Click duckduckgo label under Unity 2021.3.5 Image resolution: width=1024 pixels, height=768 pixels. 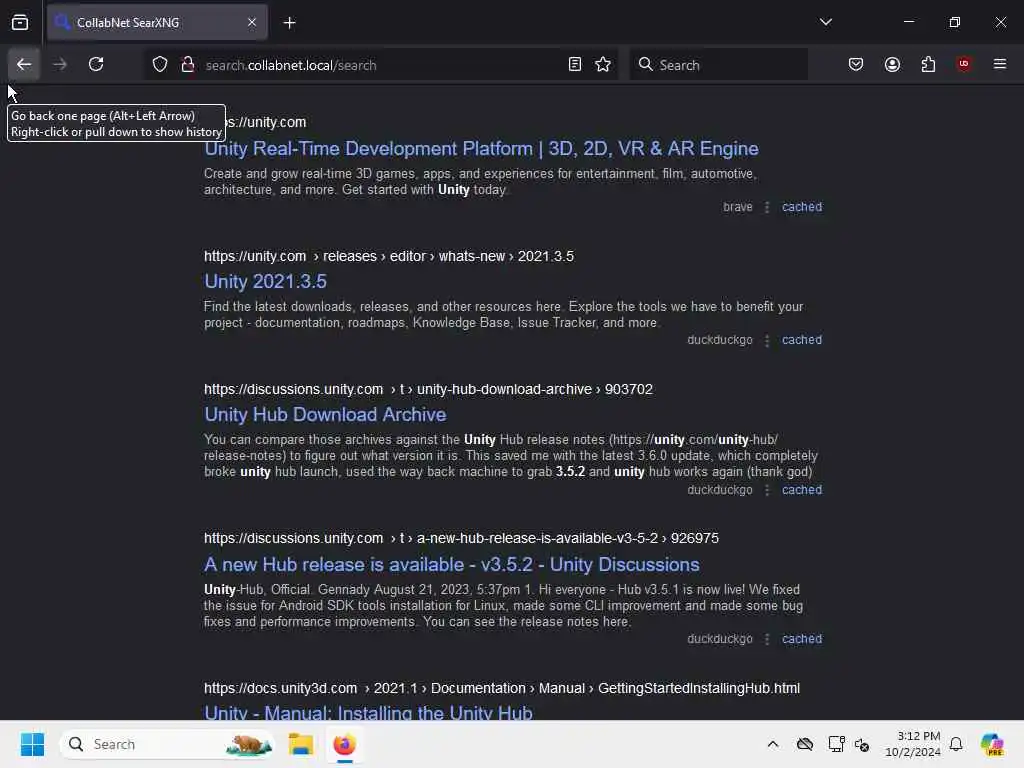pos(720,340)
